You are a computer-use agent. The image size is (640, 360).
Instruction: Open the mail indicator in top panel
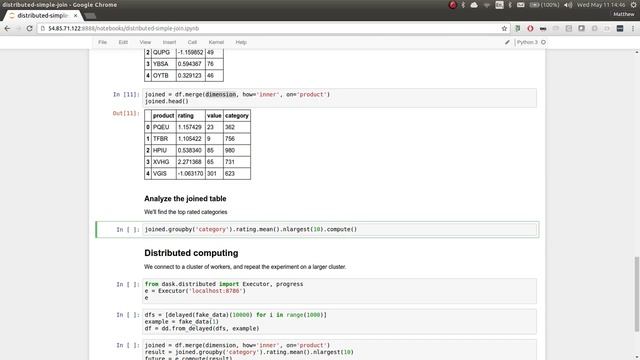(520, 5)
